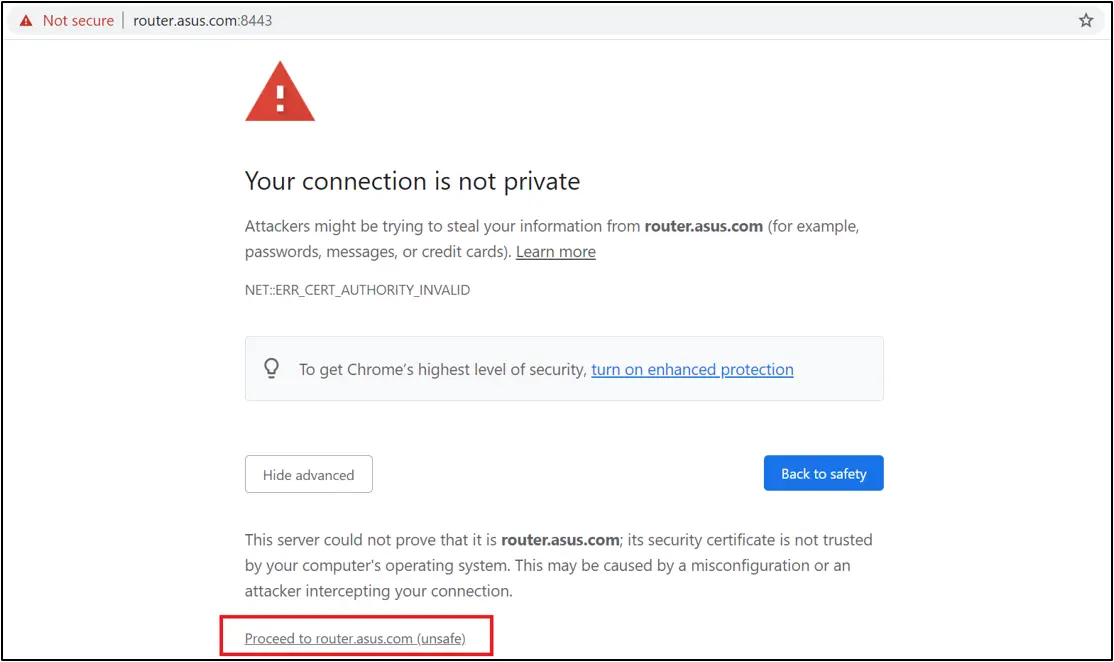Click the heading "Your connection is not private"
The width and height of the screenshot is (1114, 662).
pos(412,181)
